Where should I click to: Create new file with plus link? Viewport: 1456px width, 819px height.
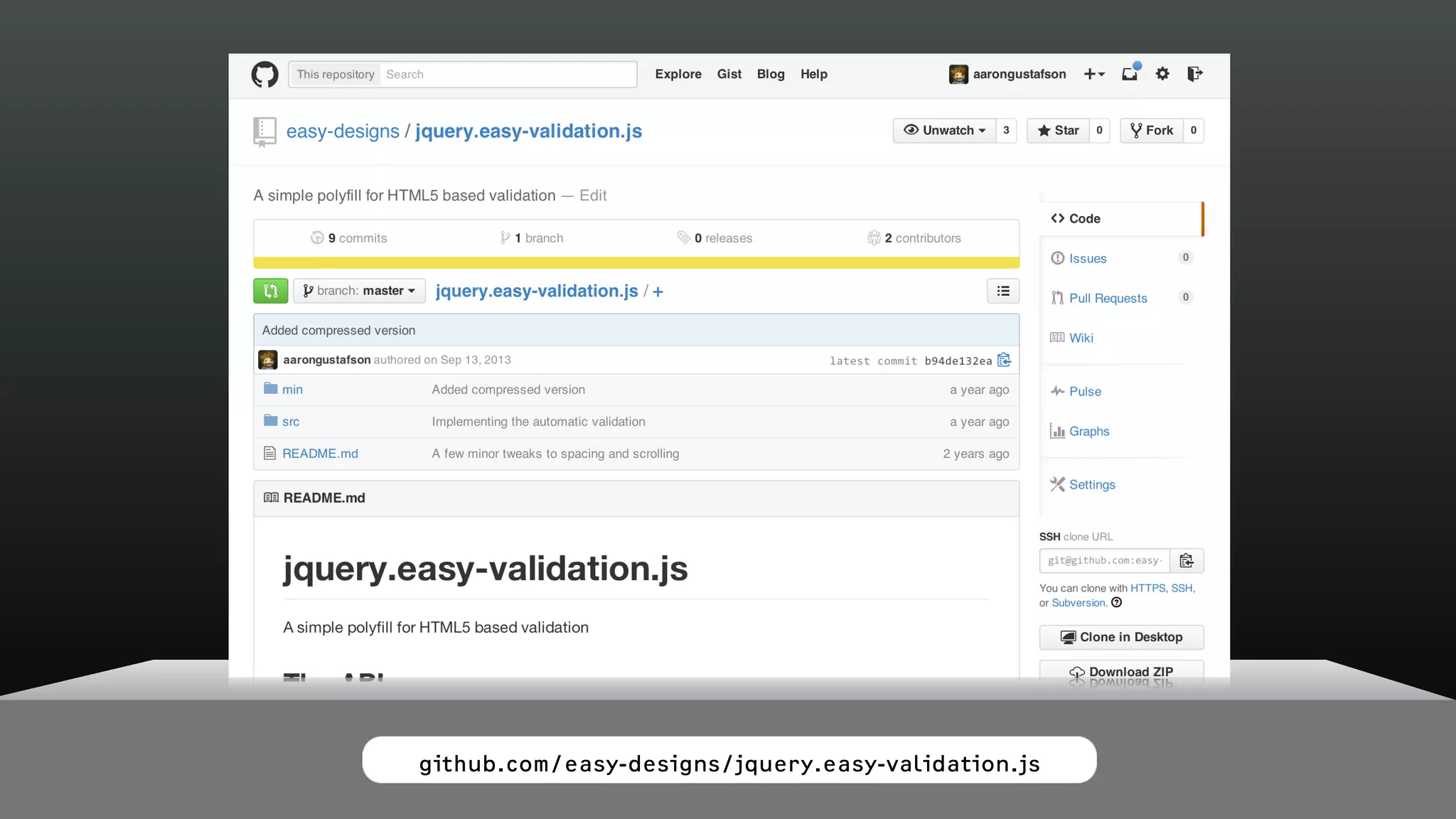[x=658, y=291]
